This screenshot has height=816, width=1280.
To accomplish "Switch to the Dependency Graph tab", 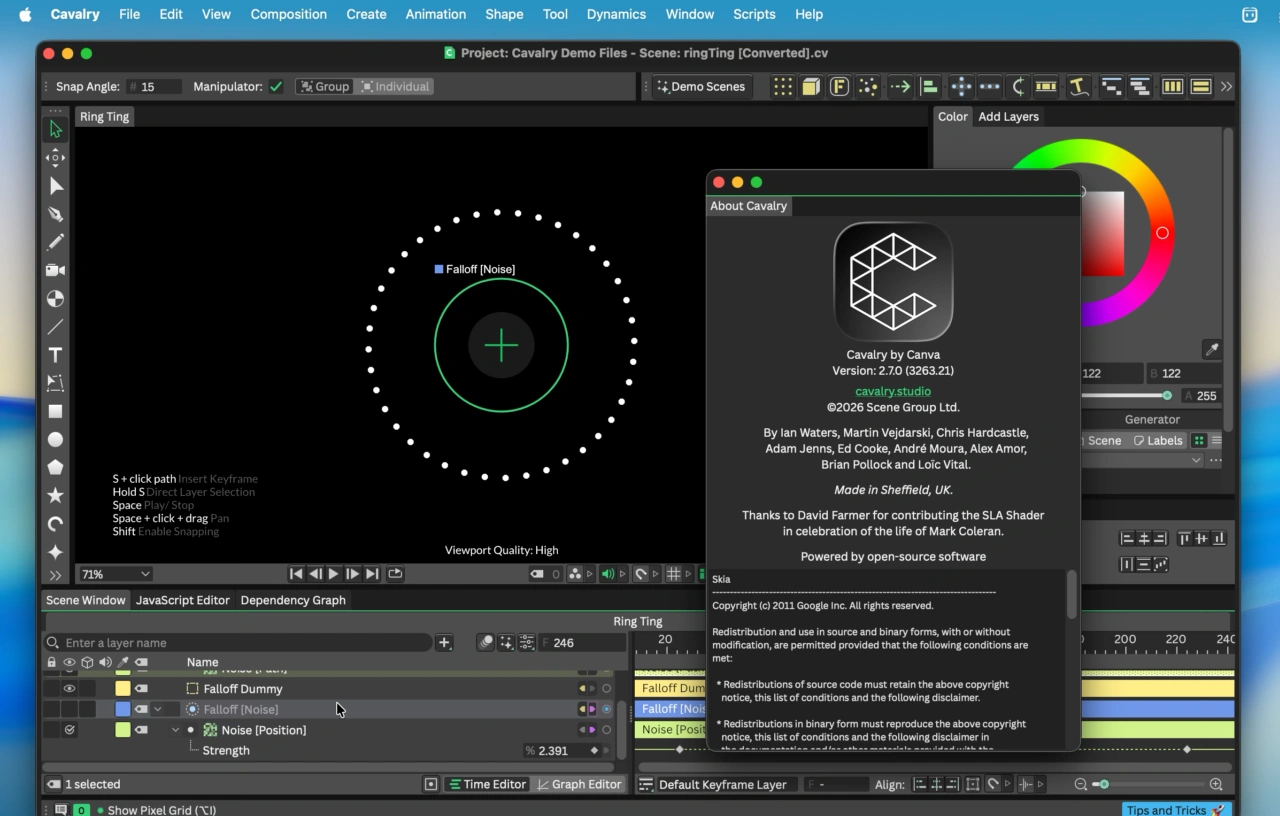I will tap(293, 600).
